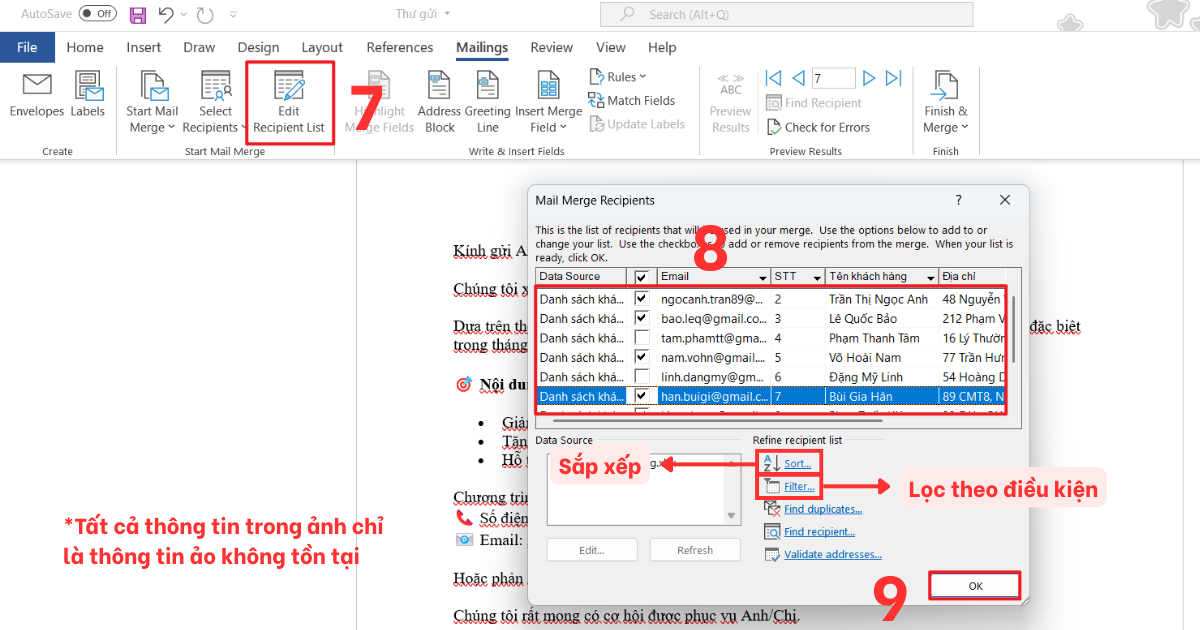Open the File tab
1200x630 pixels.
click(27, 47)
